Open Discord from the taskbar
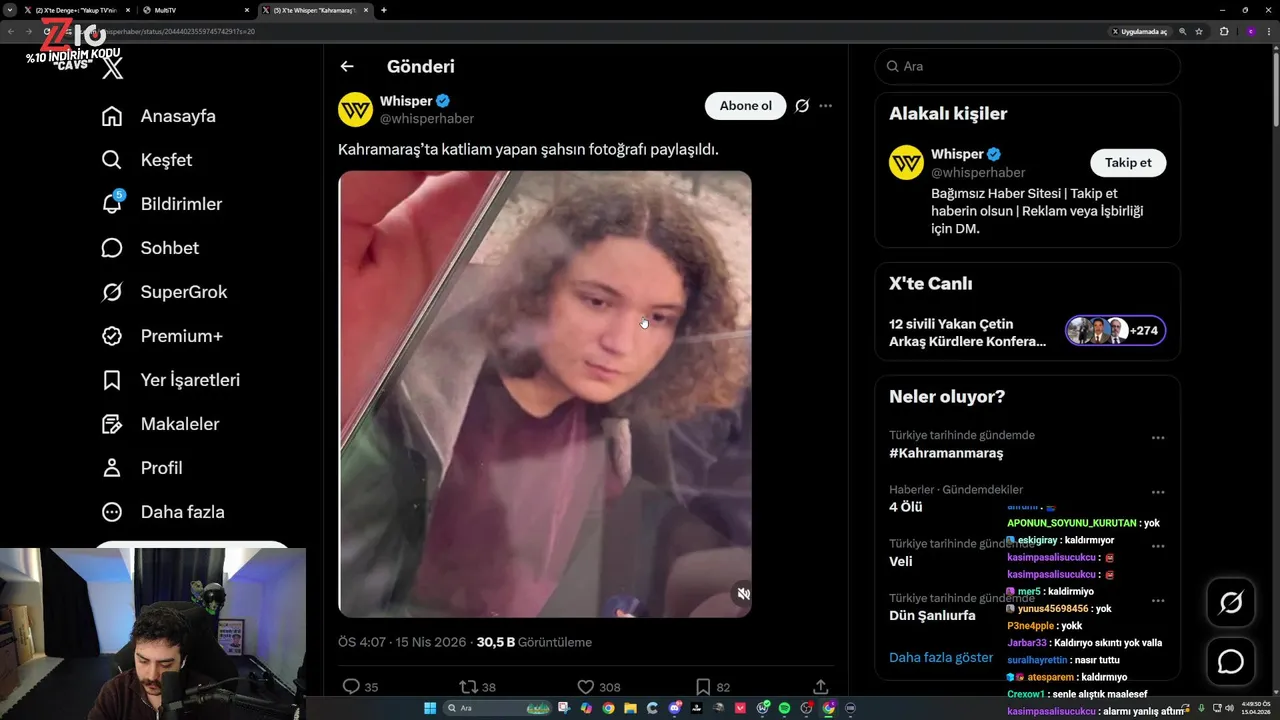 click(675, 708)
